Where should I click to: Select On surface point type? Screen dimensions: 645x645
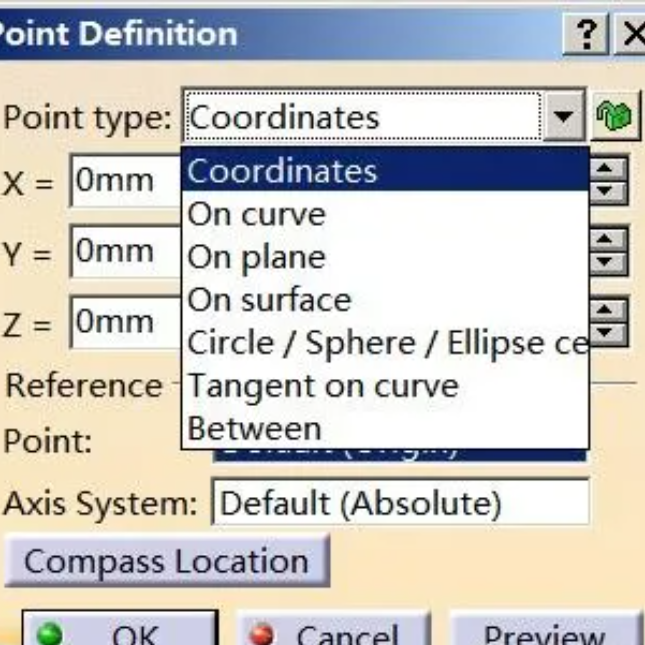pyautogui.click(x=270, y=300)
